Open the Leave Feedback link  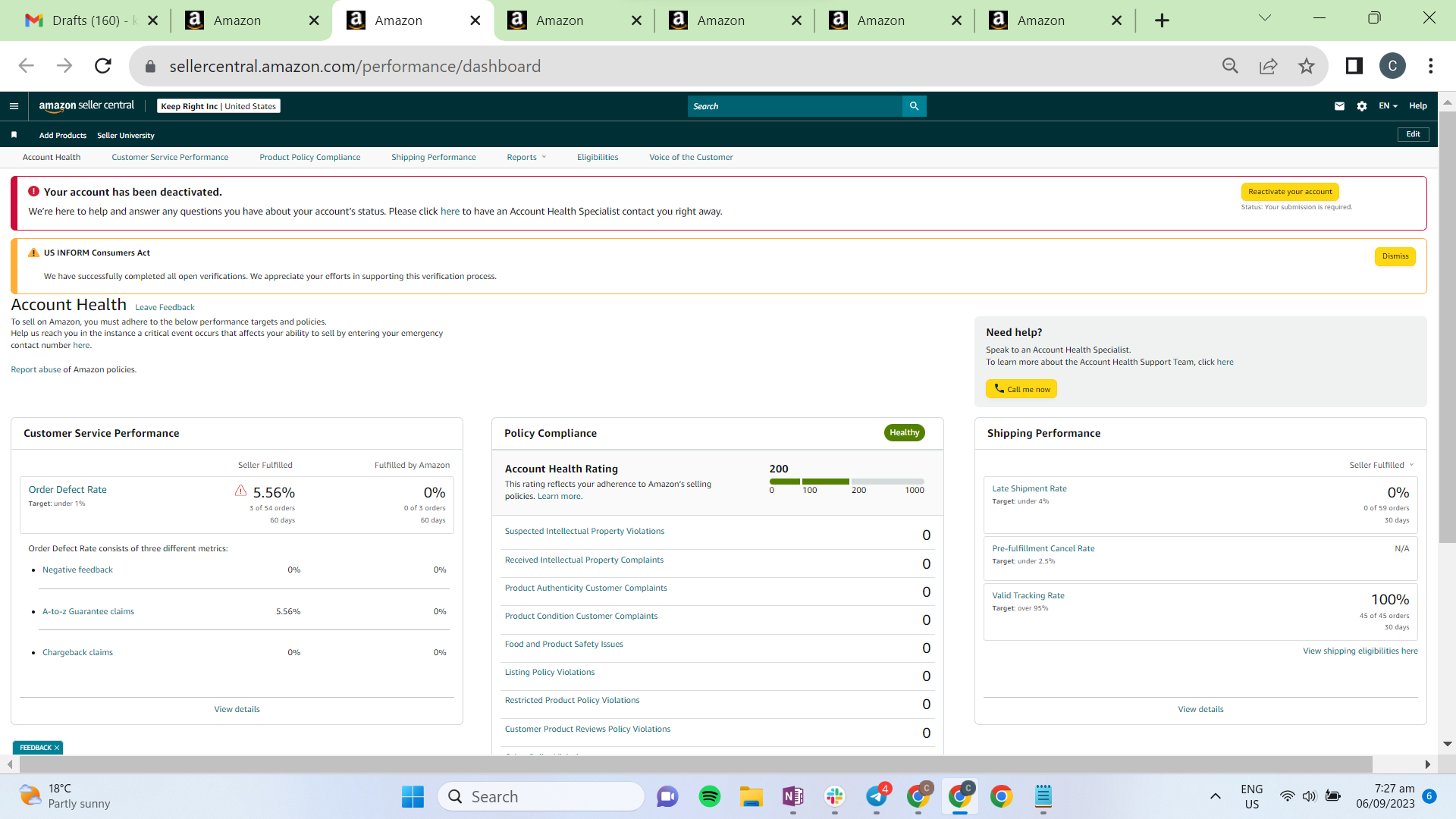pyautogui.click(x=165, y=307)
